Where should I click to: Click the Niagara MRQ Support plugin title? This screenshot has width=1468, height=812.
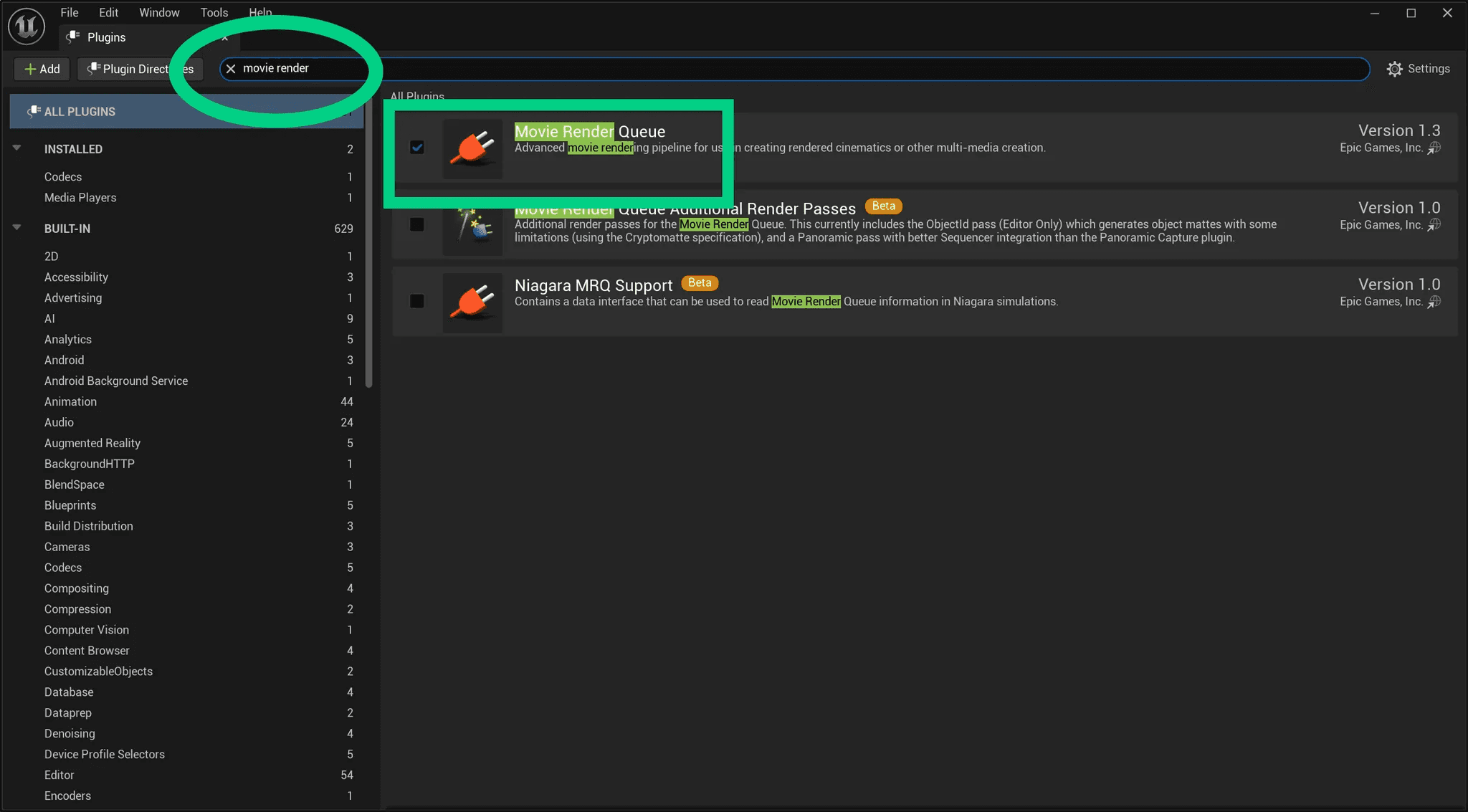(x=594, y=285)
